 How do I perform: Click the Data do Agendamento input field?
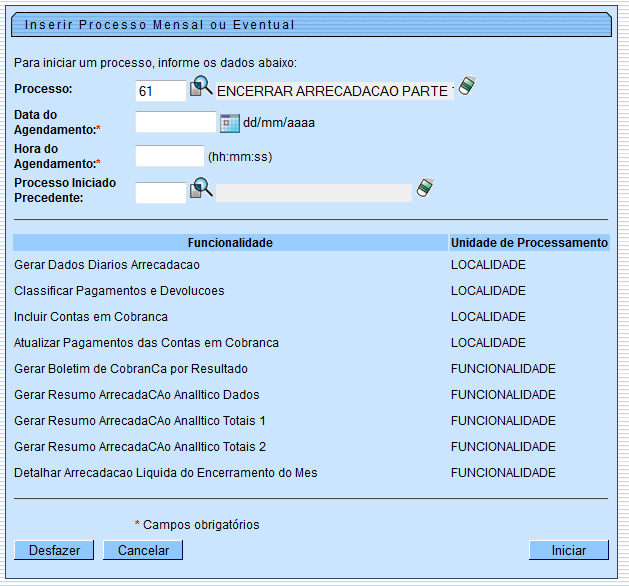175,123
